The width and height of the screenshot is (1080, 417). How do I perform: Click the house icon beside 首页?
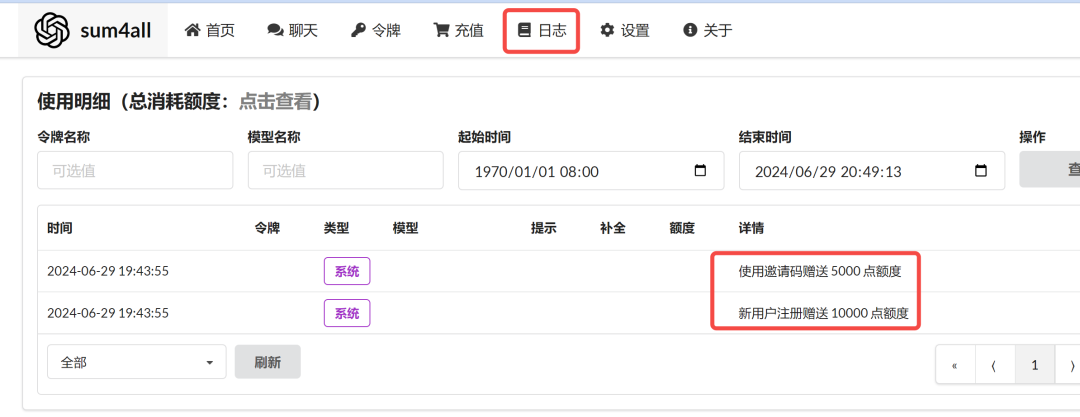tap(193, 30)
